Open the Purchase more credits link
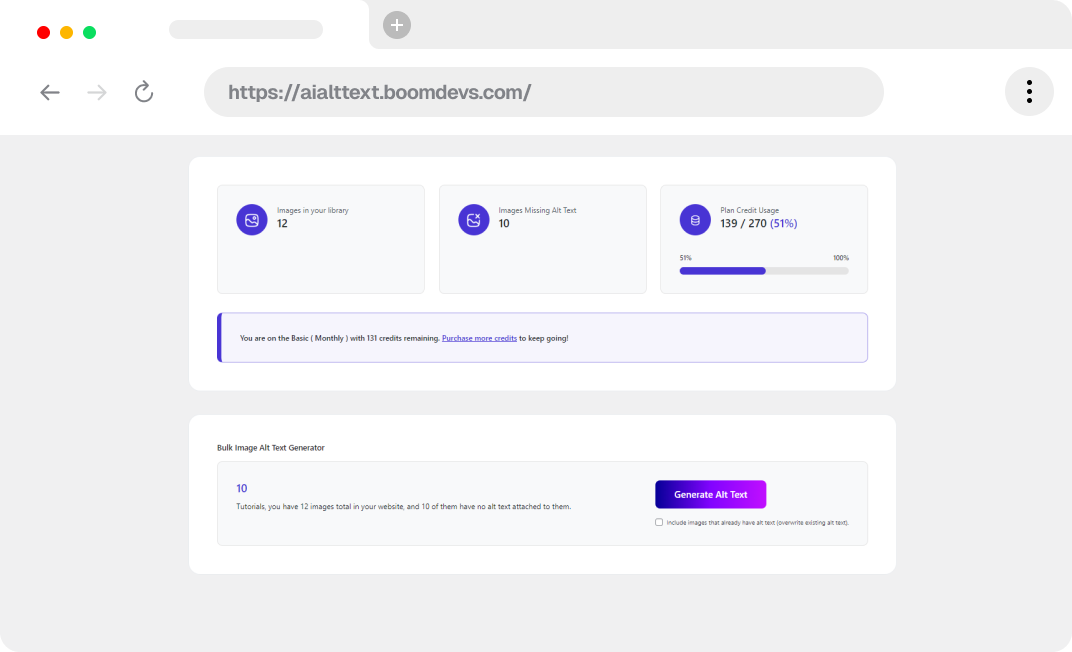 point(479,339)
